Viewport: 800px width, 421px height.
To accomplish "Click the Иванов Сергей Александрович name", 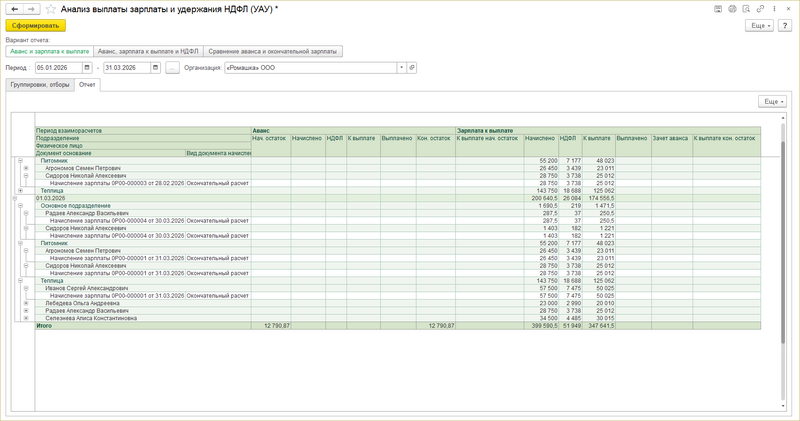I will [x=87, y=288].
